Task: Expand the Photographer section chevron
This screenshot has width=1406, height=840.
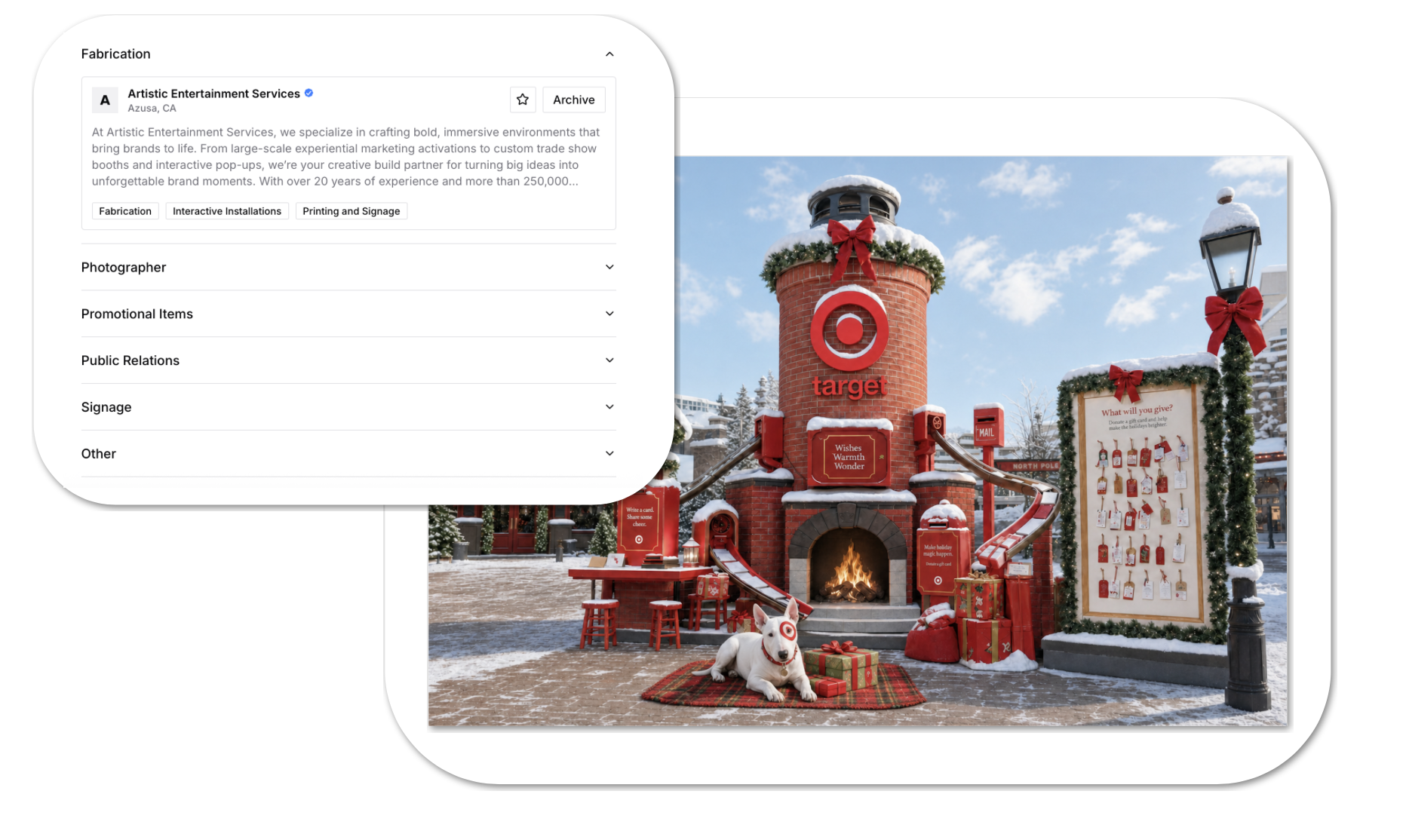Action: click(x=609, y=267)
